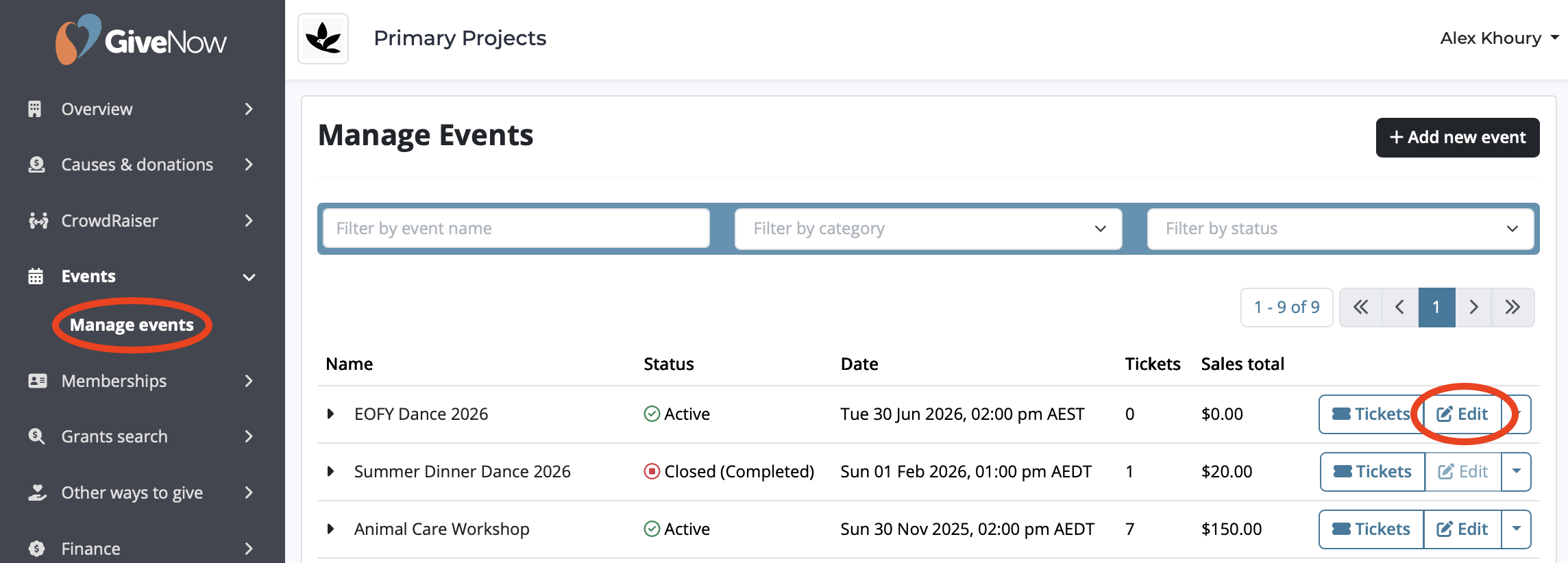1568x563 pixels.
Task: Jump to the last page of results
Action: (1512, 307)
